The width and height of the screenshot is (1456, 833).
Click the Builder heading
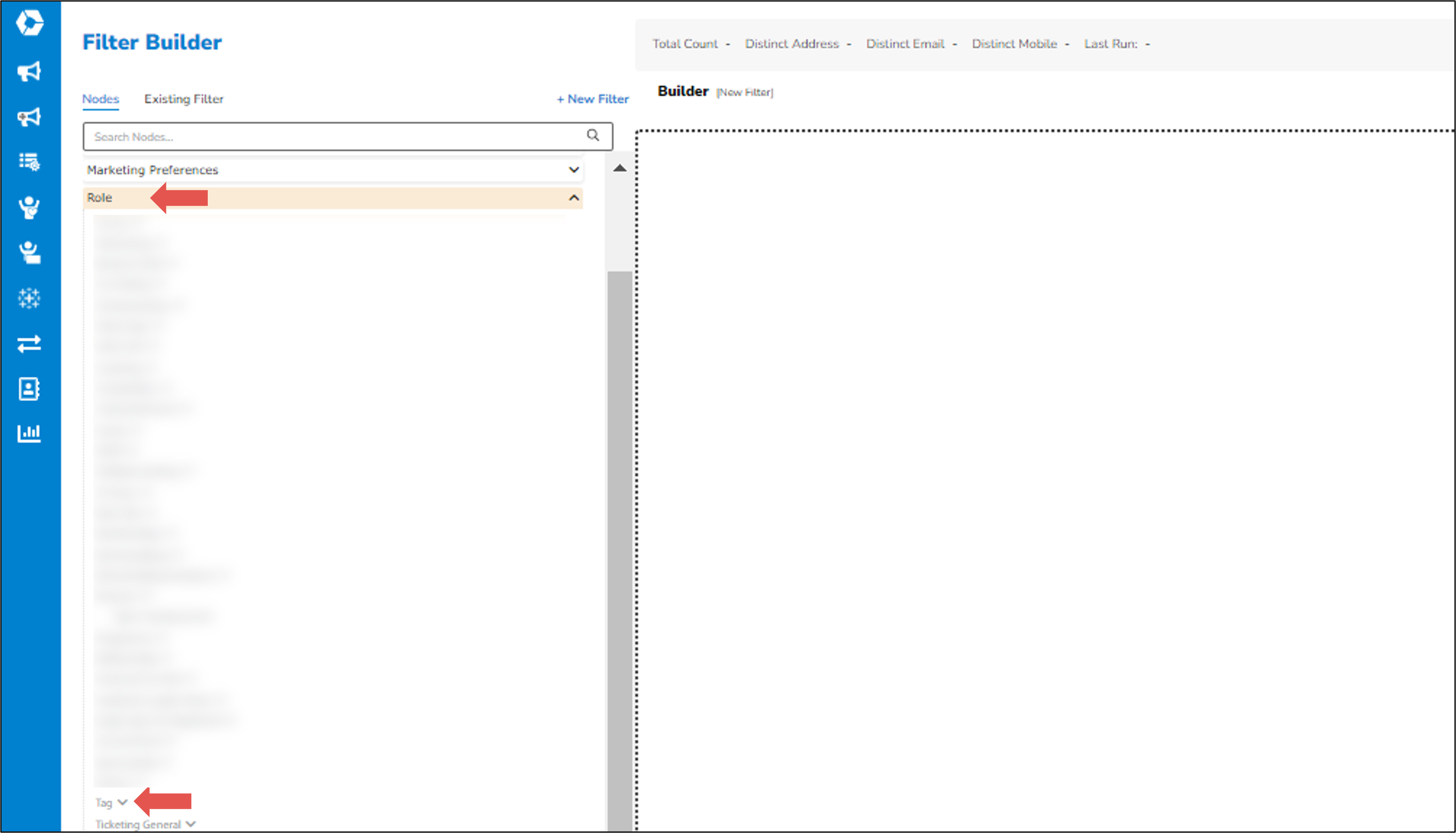tap(683, 91)
